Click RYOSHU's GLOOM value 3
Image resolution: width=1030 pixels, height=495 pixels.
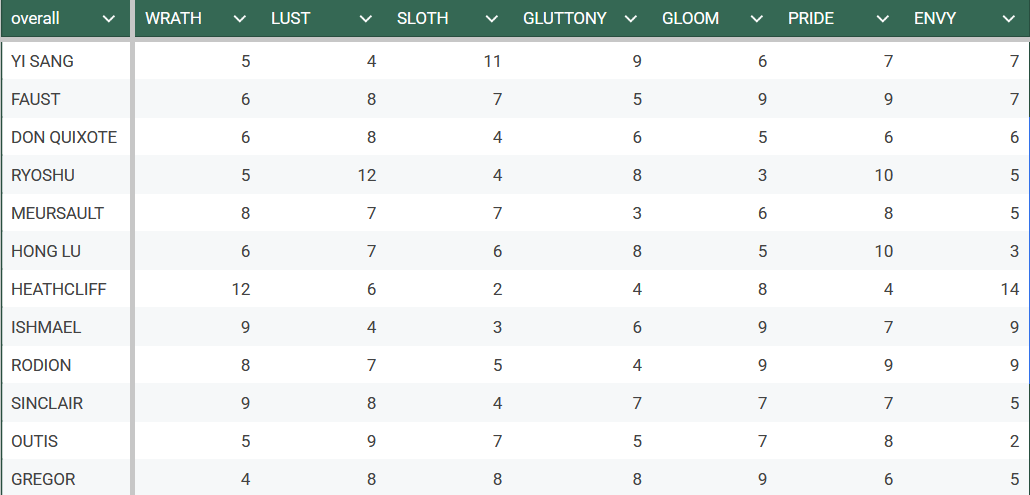(762, 175)
